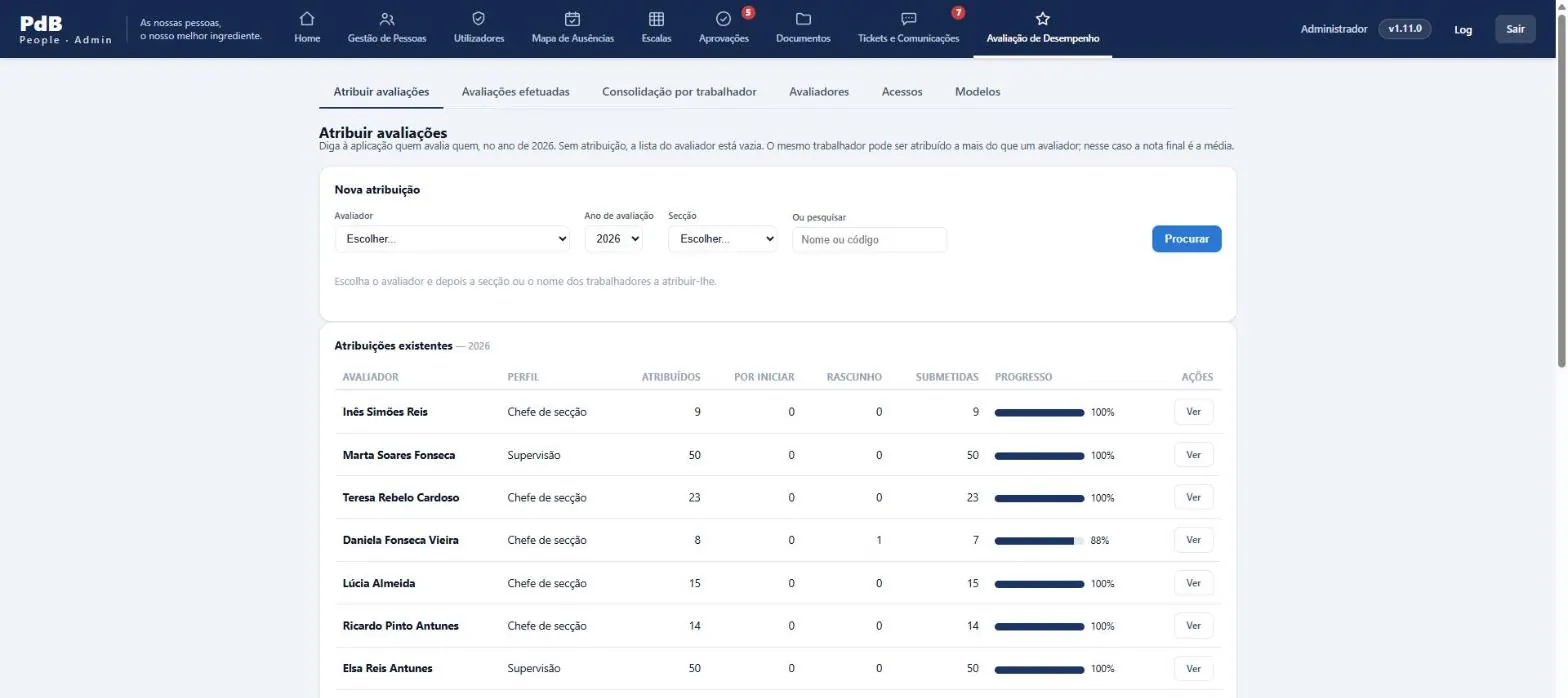
Task: Switch to Atribuir avaliações tab
Action: (x=381, y=91)
